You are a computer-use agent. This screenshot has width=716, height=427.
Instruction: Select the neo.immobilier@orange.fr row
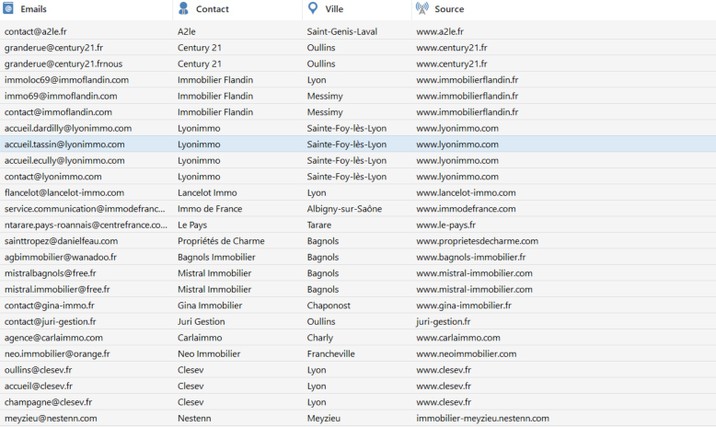point(358,354)
